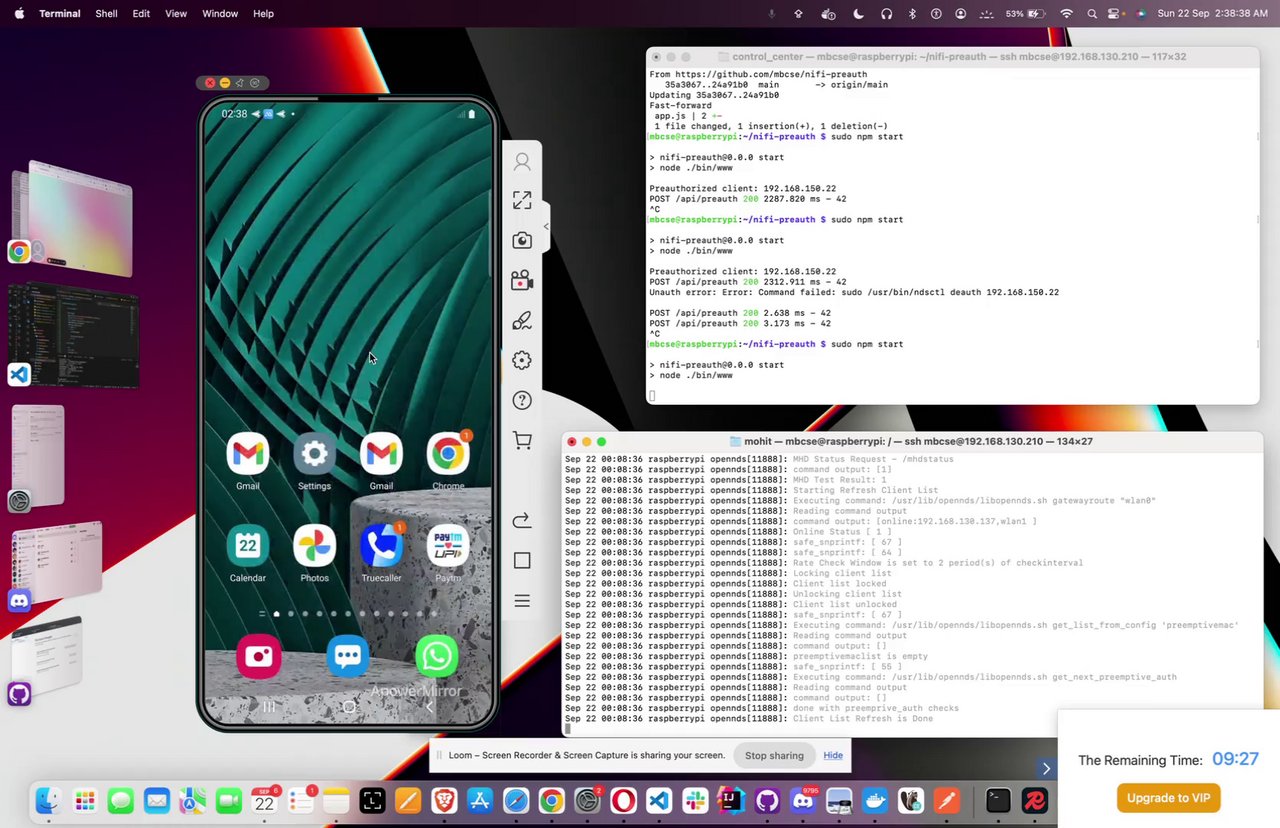The width and height of the screenshot is (1280, 828).
Task: Select the Chrome window thumbnail in Stage Manager
Action: click(80, 219)
